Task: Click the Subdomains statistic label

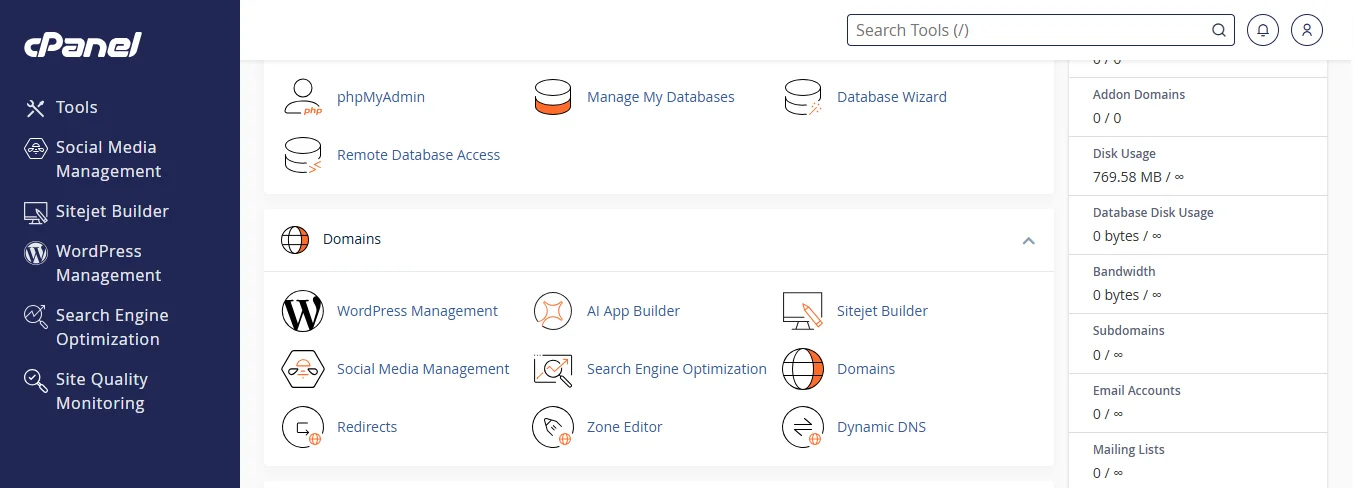Action: click(1129, 331)
